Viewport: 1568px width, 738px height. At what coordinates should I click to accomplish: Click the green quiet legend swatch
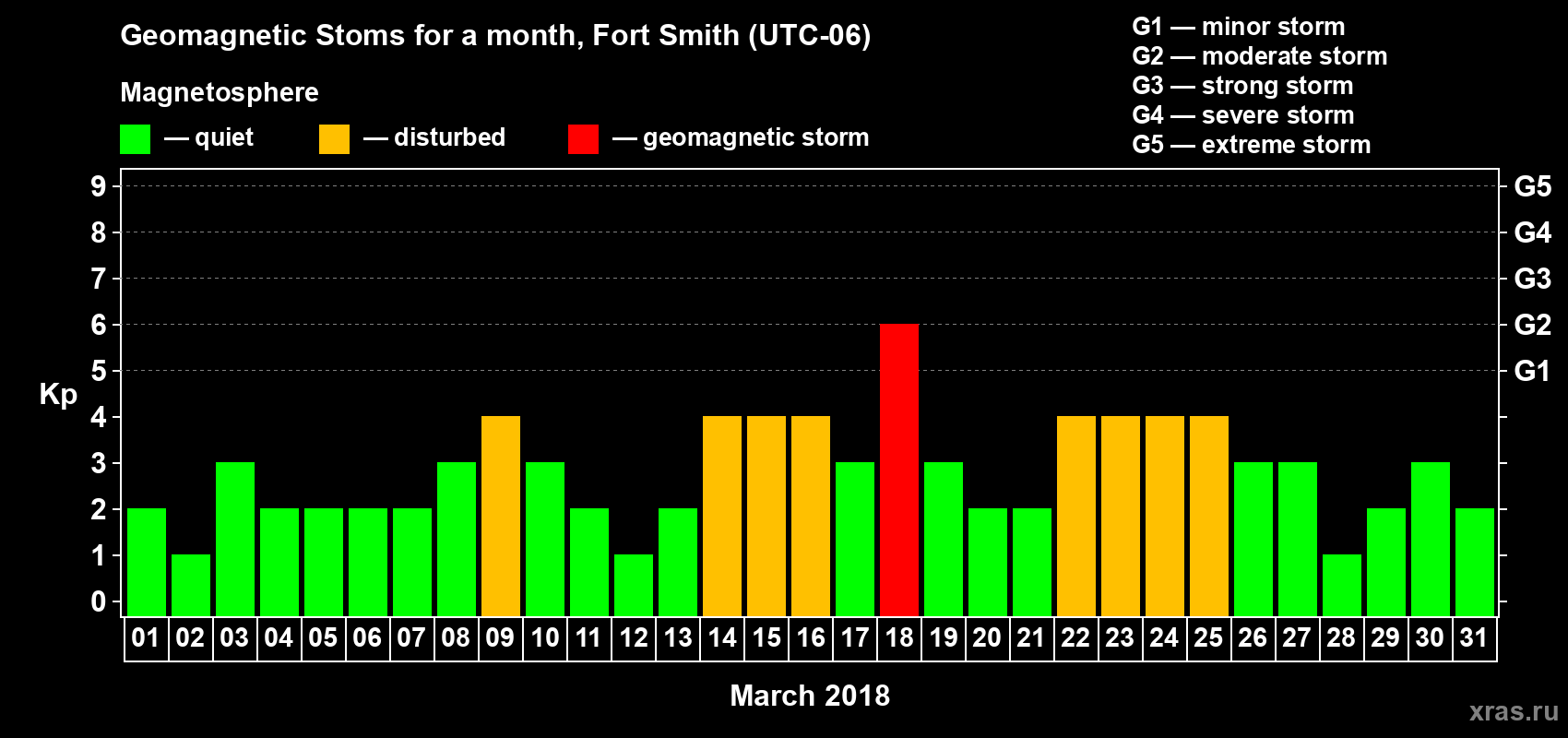(135, 139)
